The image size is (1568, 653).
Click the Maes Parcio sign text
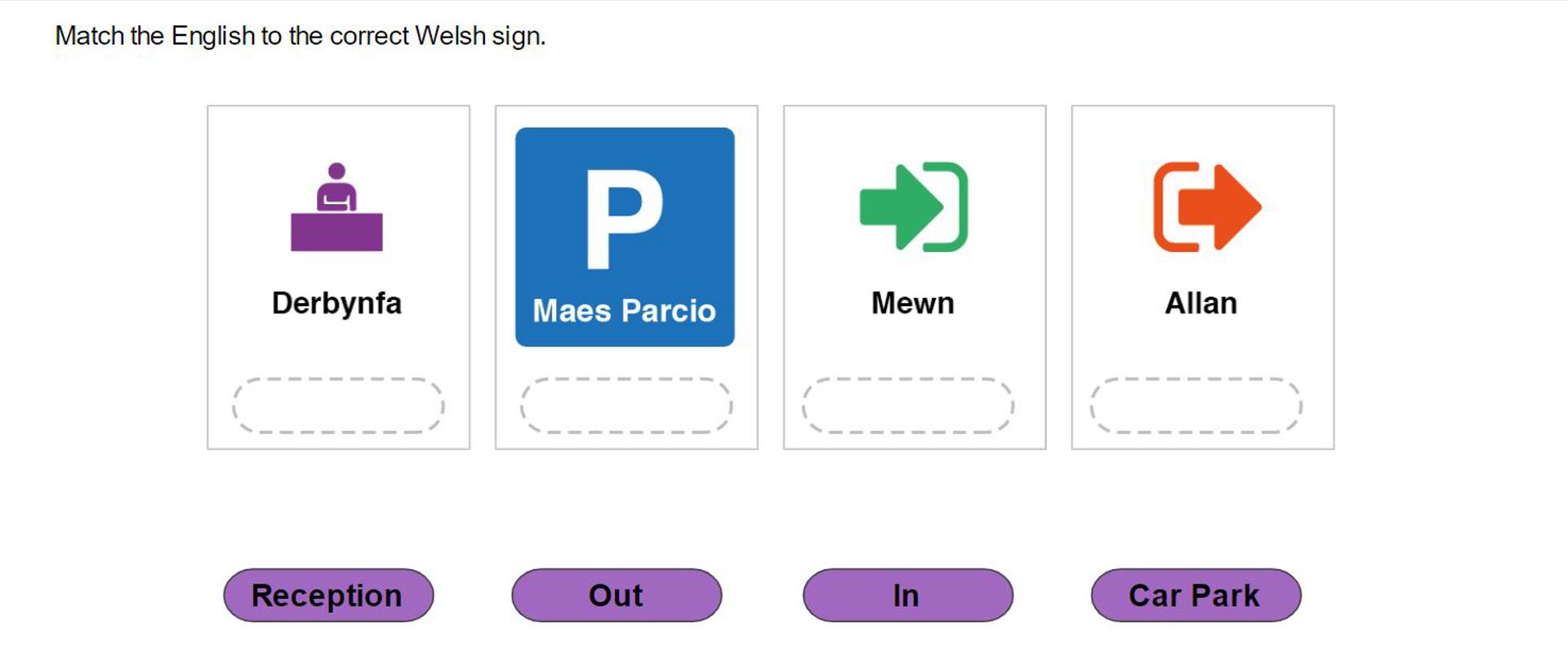coord(624,311)
